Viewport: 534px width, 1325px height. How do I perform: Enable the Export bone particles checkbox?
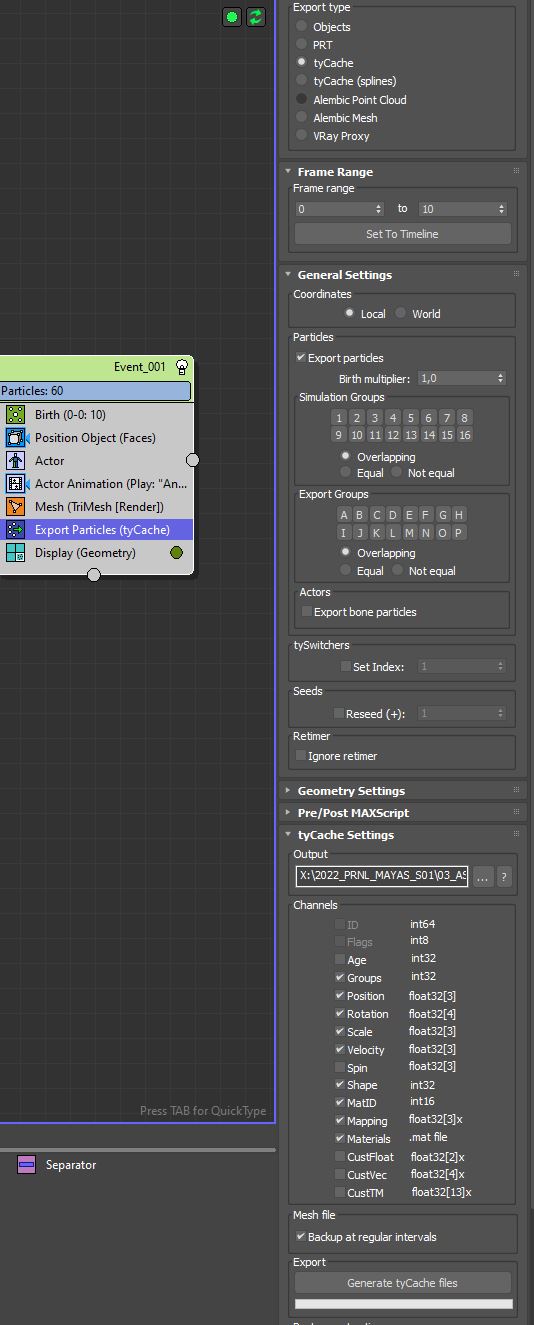click(x=307, y=612)
